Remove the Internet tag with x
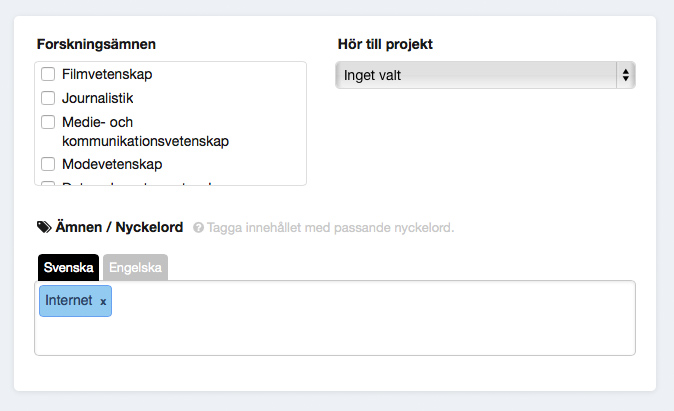 click(103, 302)
